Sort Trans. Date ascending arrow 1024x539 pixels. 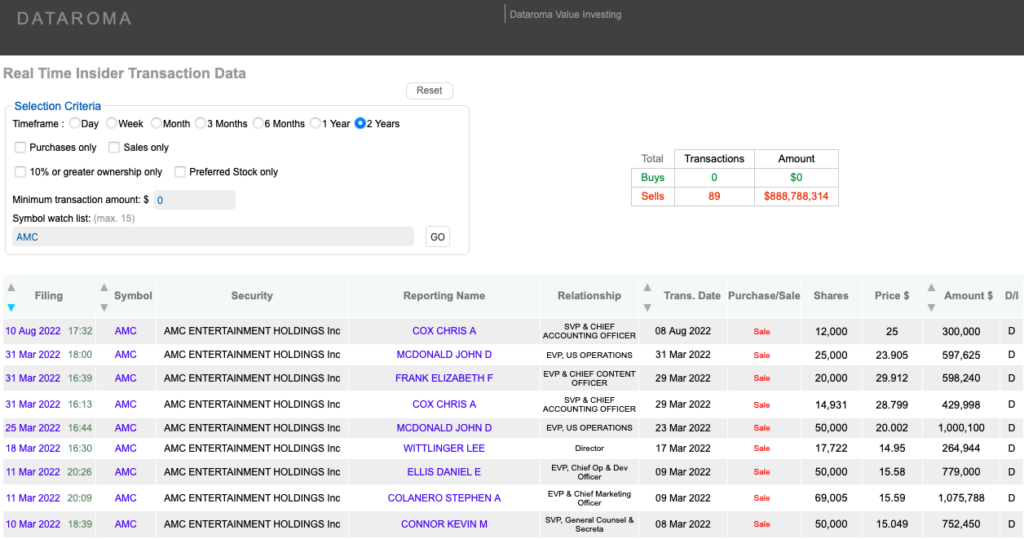click(x=647, y=287)
